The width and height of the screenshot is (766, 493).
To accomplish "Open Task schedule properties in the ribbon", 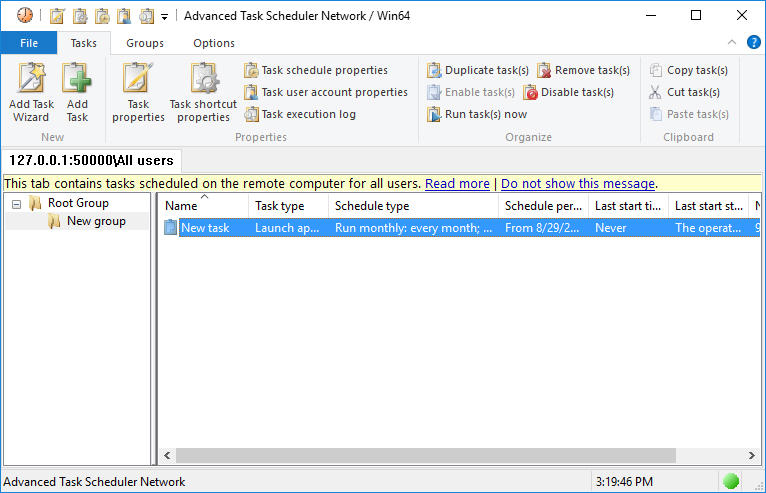I will tap(316, 70).
